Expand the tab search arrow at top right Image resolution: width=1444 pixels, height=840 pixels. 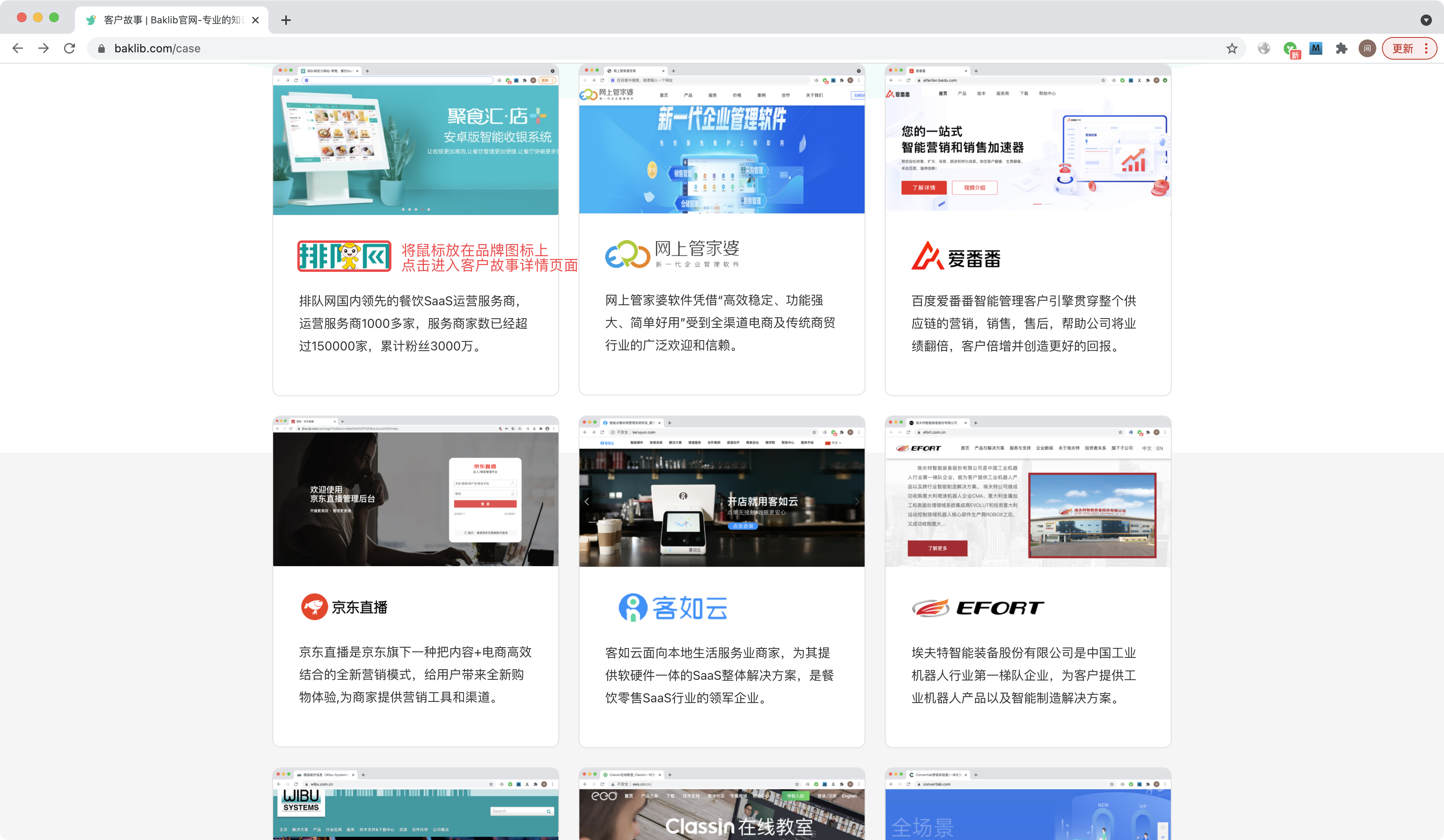click(x=1426, y=20)
